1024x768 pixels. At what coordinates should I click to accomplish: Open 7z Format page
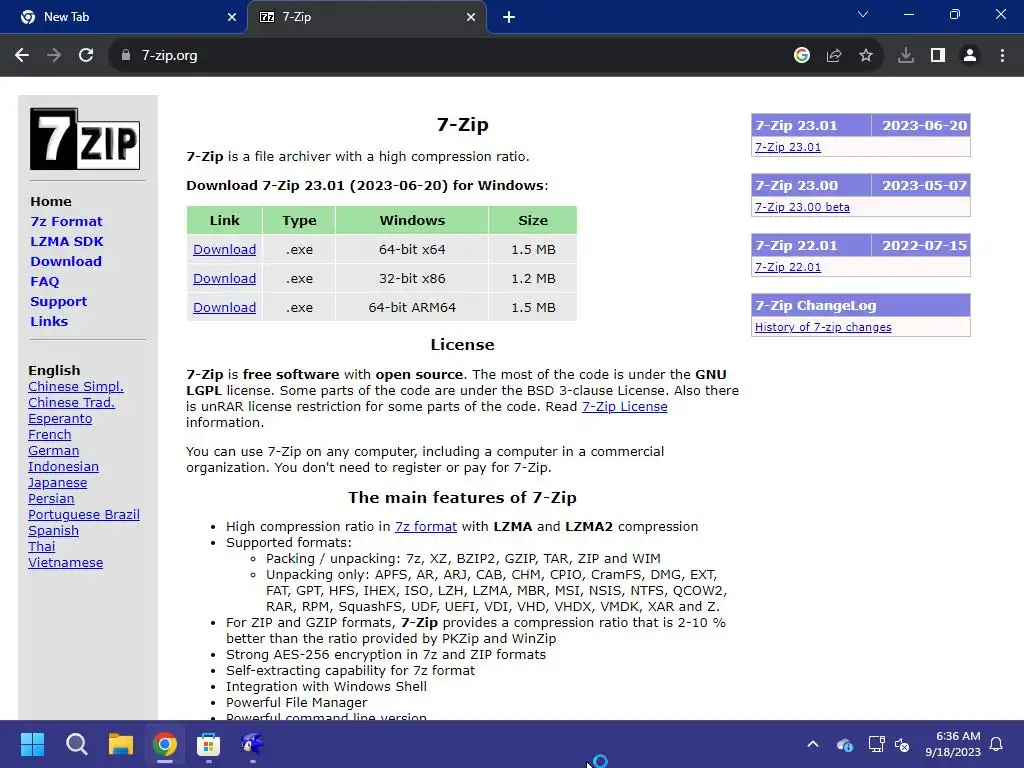pos(67,221)
